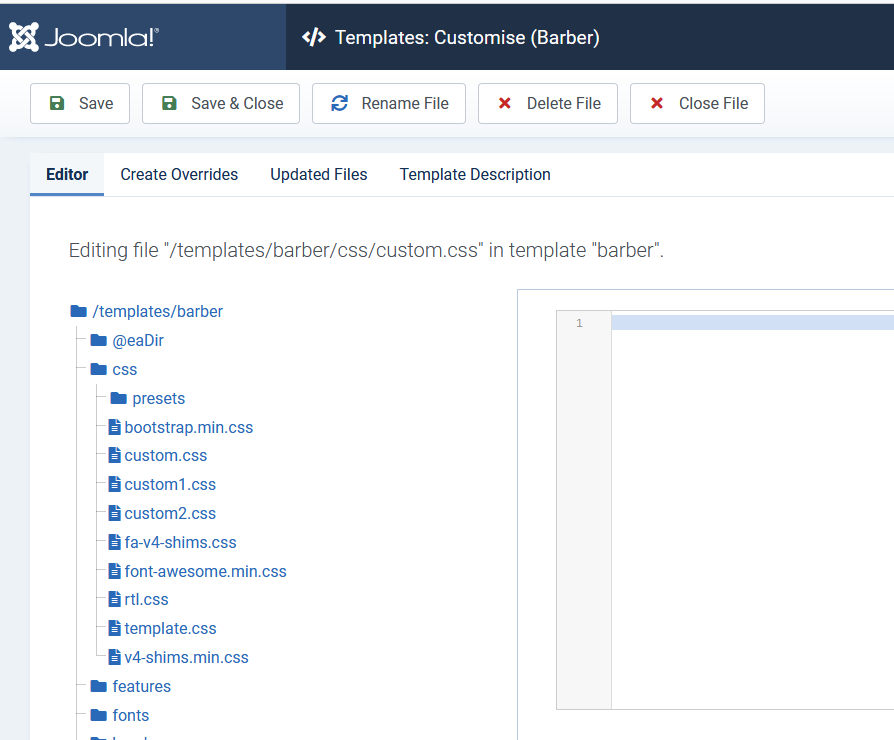This screenshot has height=740, width=894.
Task: Click the red X Close File icon
Action: [x=657, y=103]
